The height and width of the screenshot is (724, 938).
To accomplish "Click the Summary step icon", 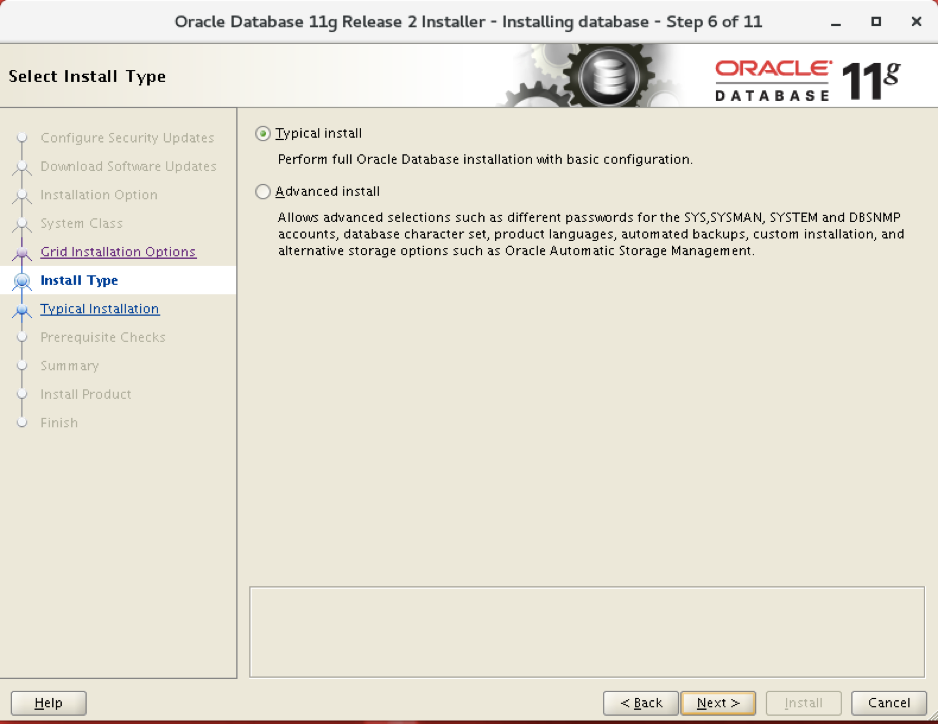I will [x=22, y=366].
